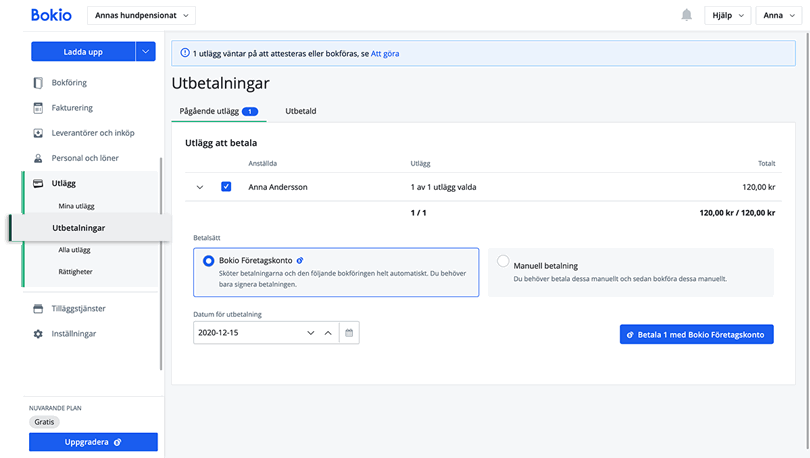This screenshot has width=810, height=458.
Task: Click the Inställningar gear icon
Action: tap(38, 334)
